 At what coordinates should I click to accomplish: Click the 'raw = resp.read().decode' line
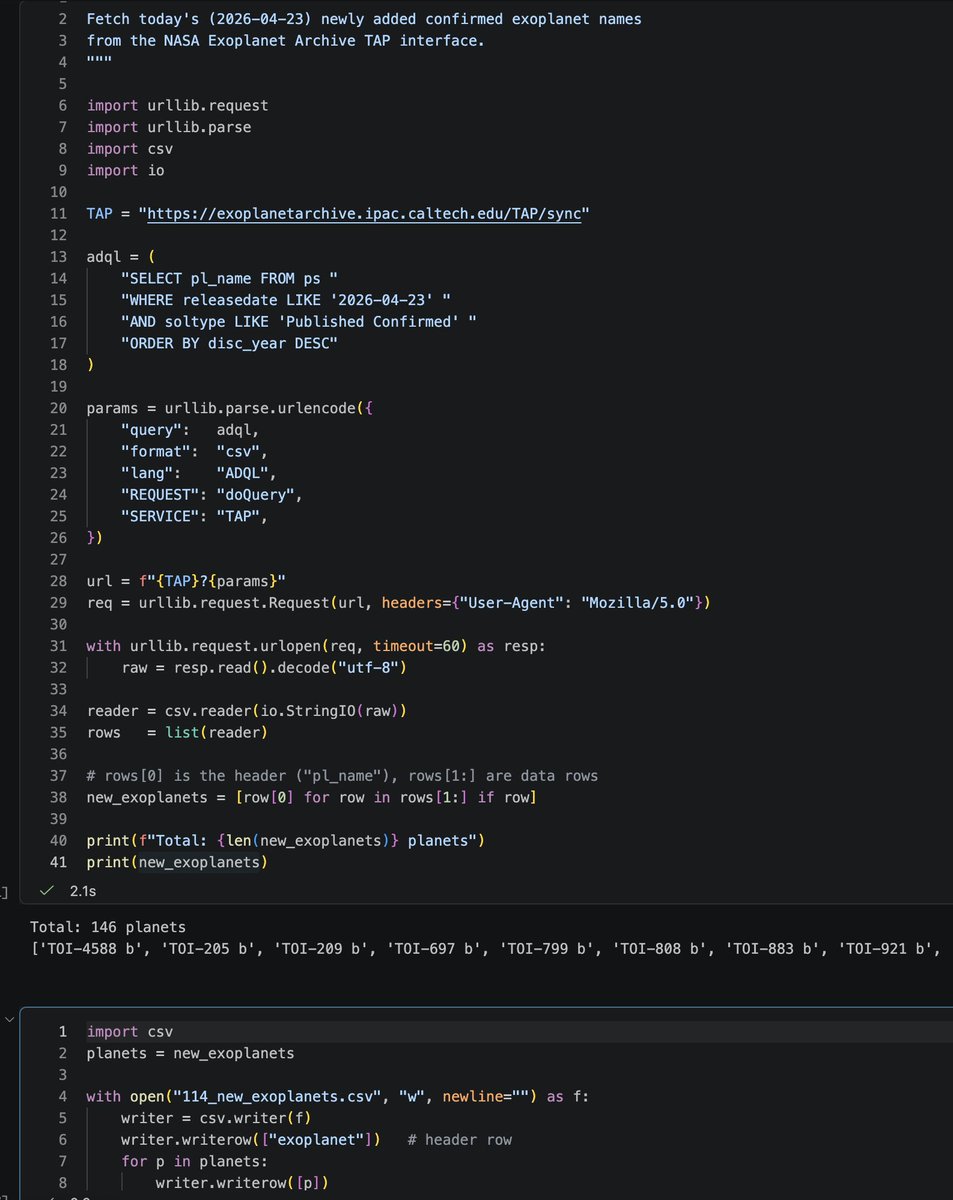[264, 667]
